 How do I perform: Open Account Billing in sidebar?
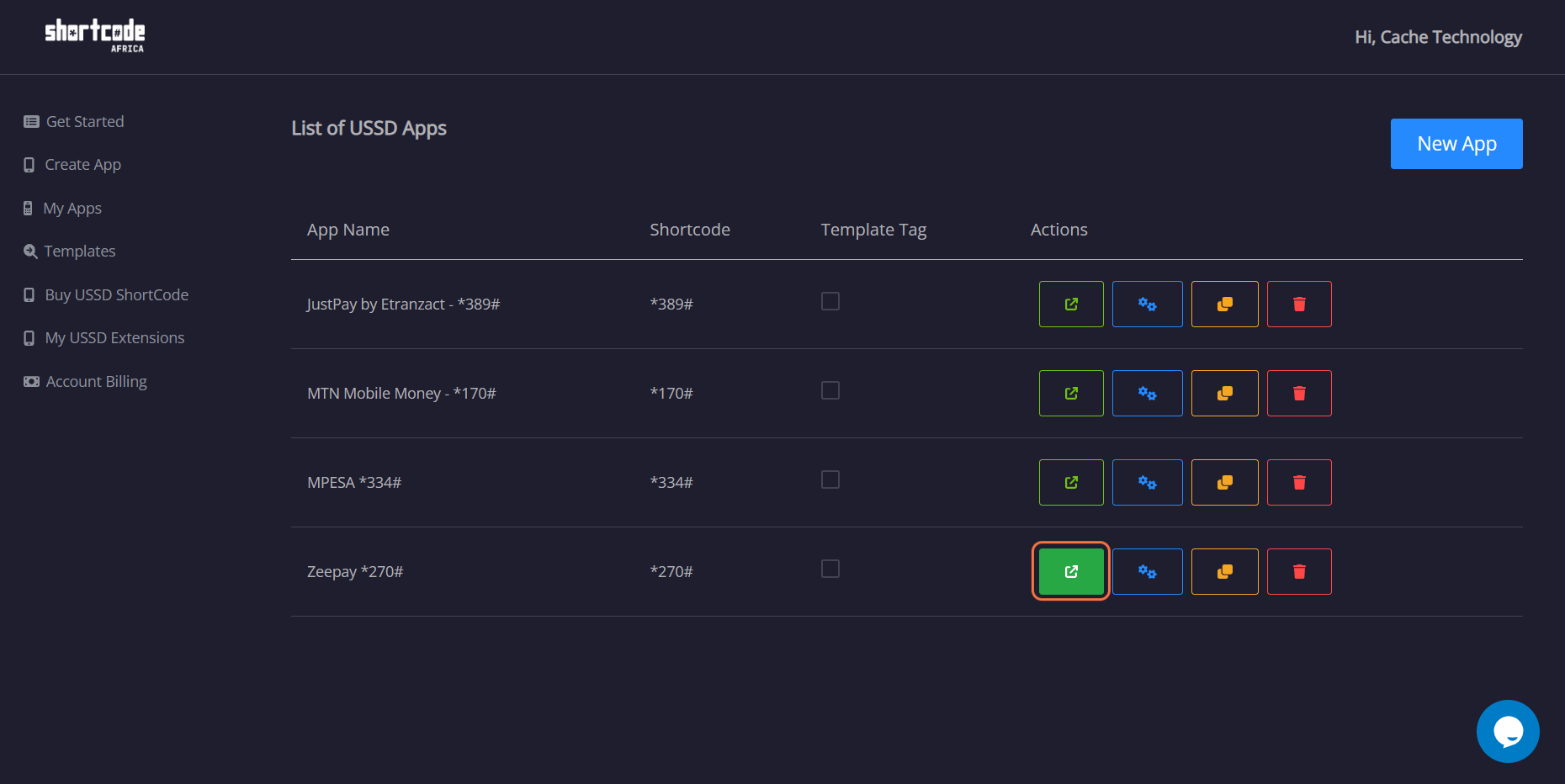coord(85,381)
